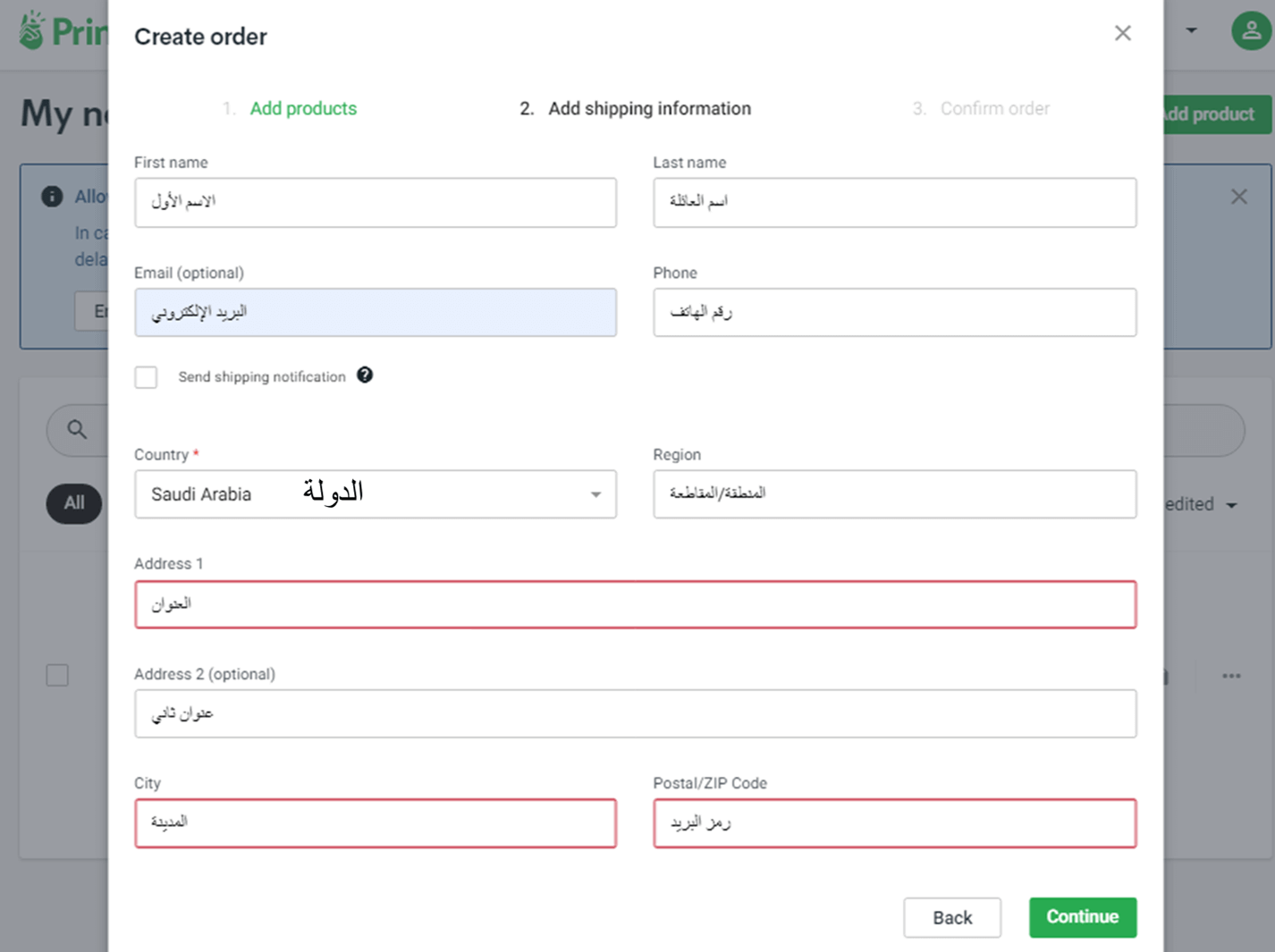Focus the City input field
Image resolution: width=1275 pixels, height=952 pixels.
(376, 823)
